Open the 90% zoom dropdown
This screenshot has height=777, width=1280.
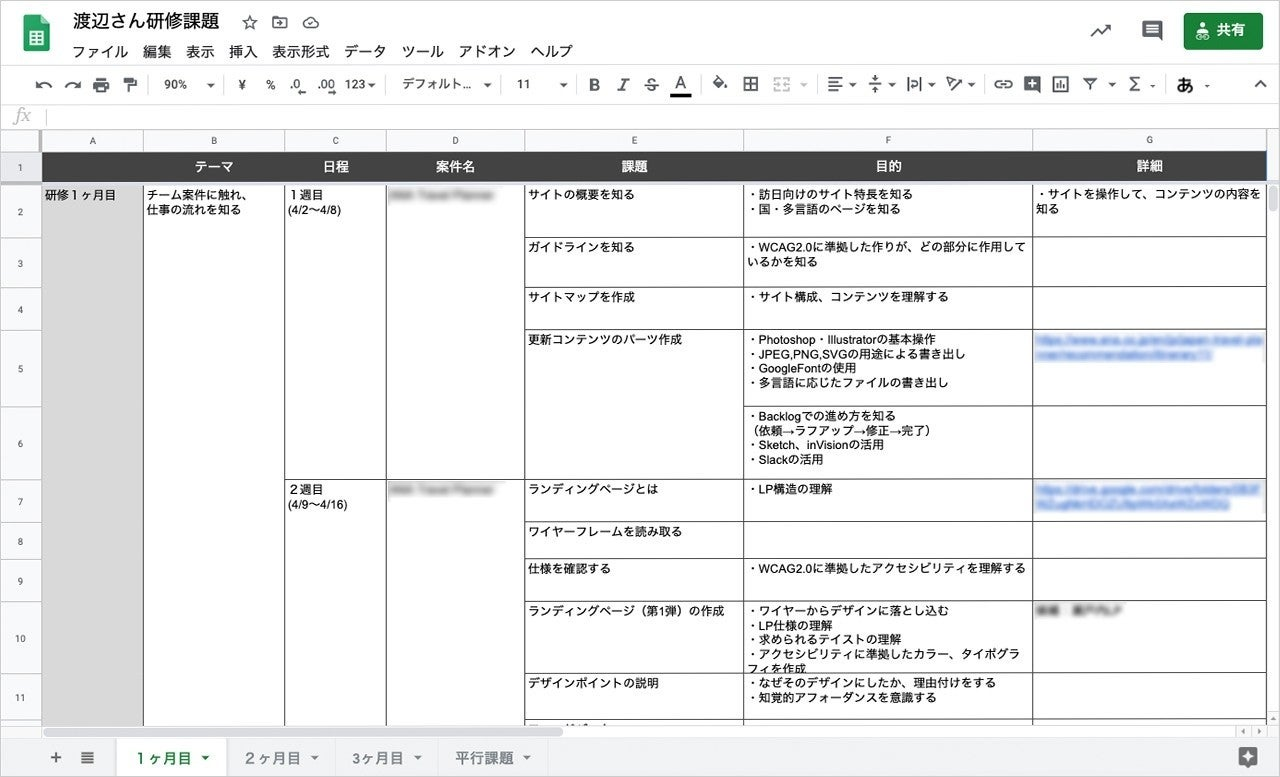(x=189, y=85)
